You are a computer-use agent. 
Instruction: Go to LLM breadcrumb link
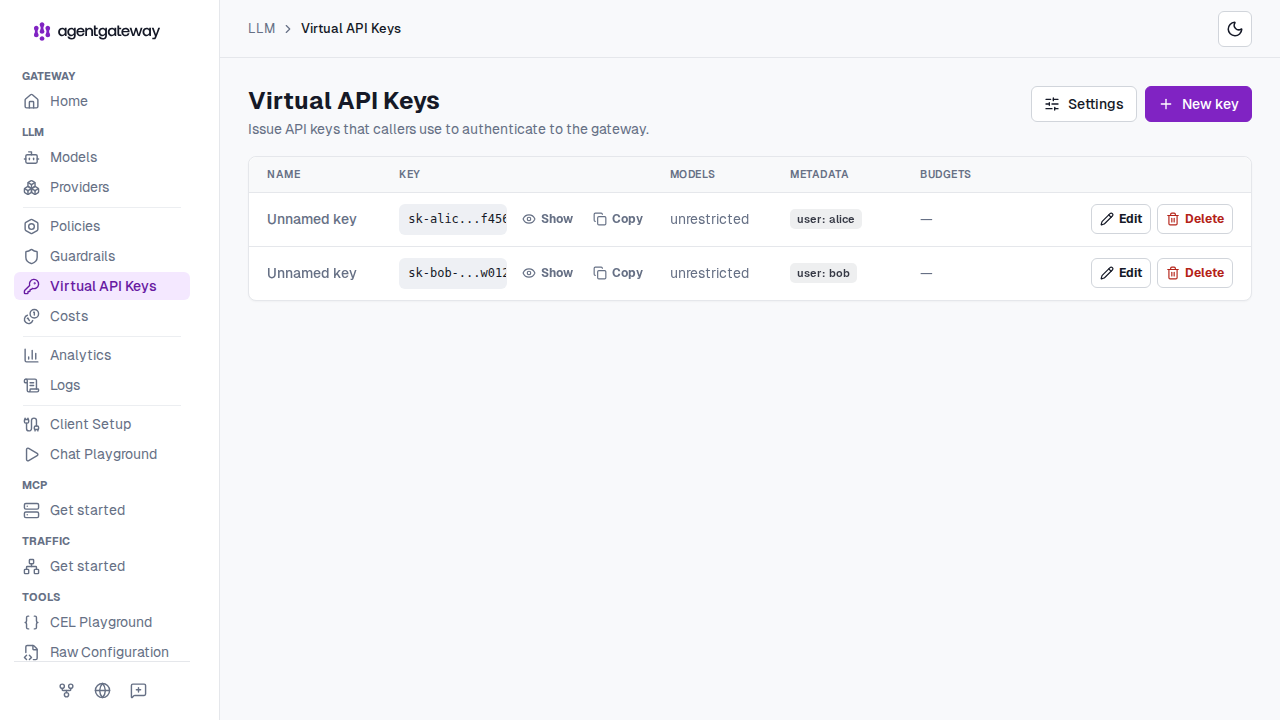coord(262,28)
